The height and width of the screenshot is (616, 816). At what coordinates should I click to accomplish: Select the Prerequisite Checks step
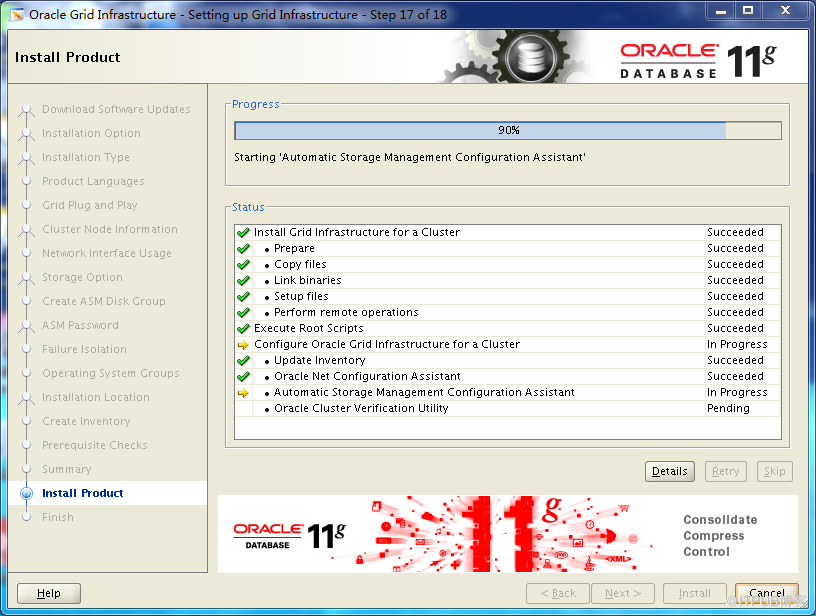[x=95, y=445]
